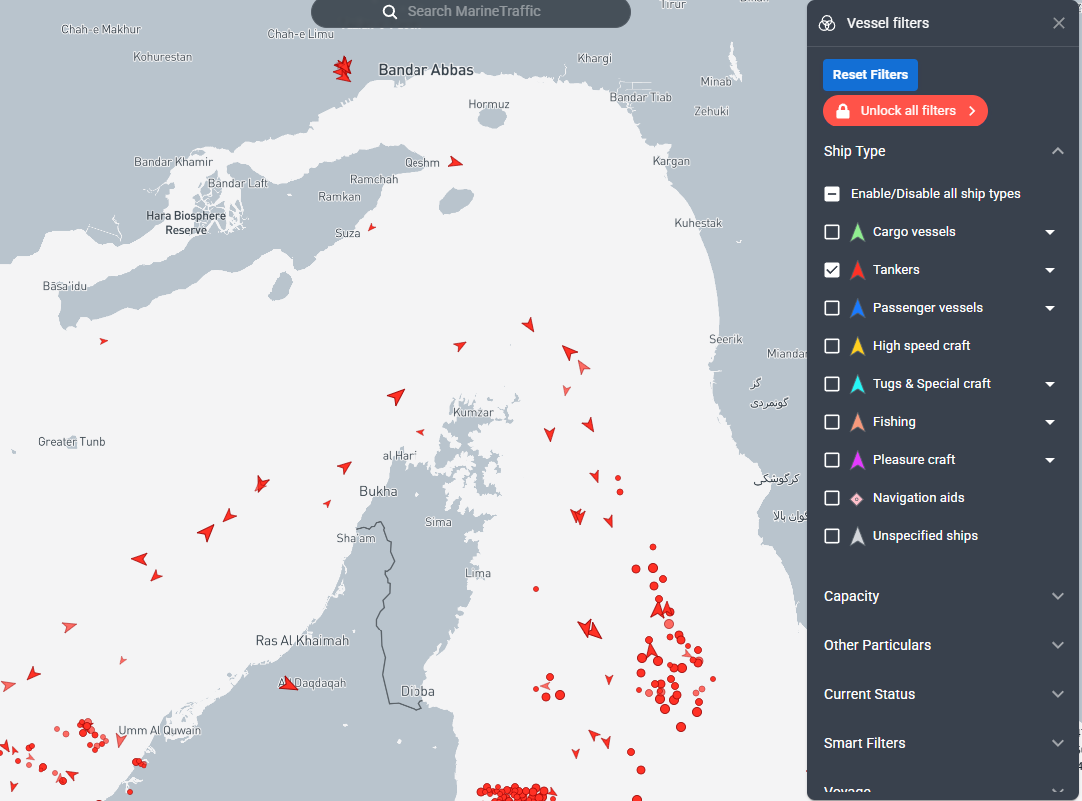The image size is (1082, 801).
Task: Click the search magnifier icon
Action: pyautogui.click(x=390, y=12)
